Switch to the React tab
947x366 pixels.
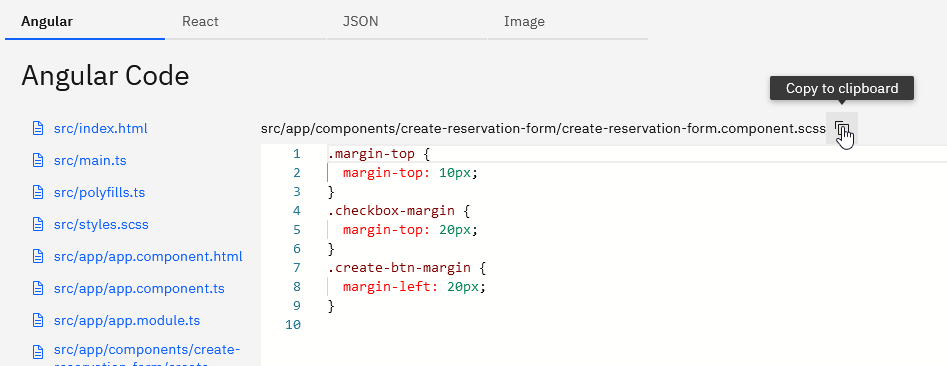click(x=246, y=22)
